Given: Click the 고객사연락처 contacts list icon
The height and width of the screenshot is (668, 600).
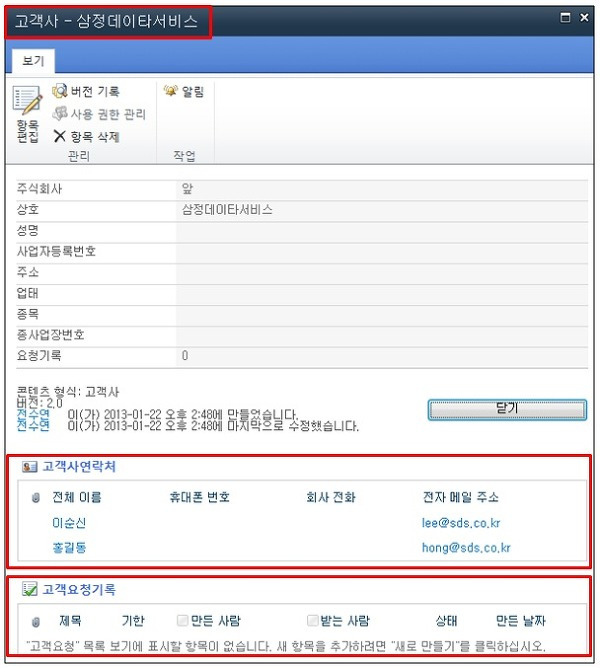Looking at the screenshot, I should [29, 466].
